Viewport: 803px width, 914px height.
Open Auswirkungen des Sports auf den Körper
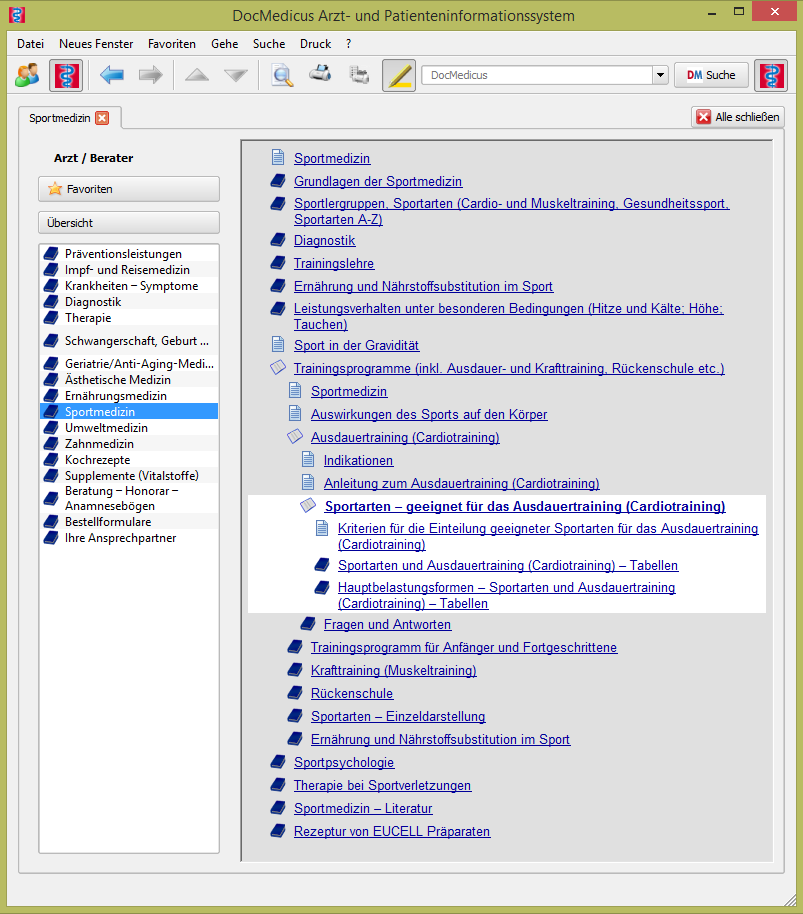pos(429,414)
